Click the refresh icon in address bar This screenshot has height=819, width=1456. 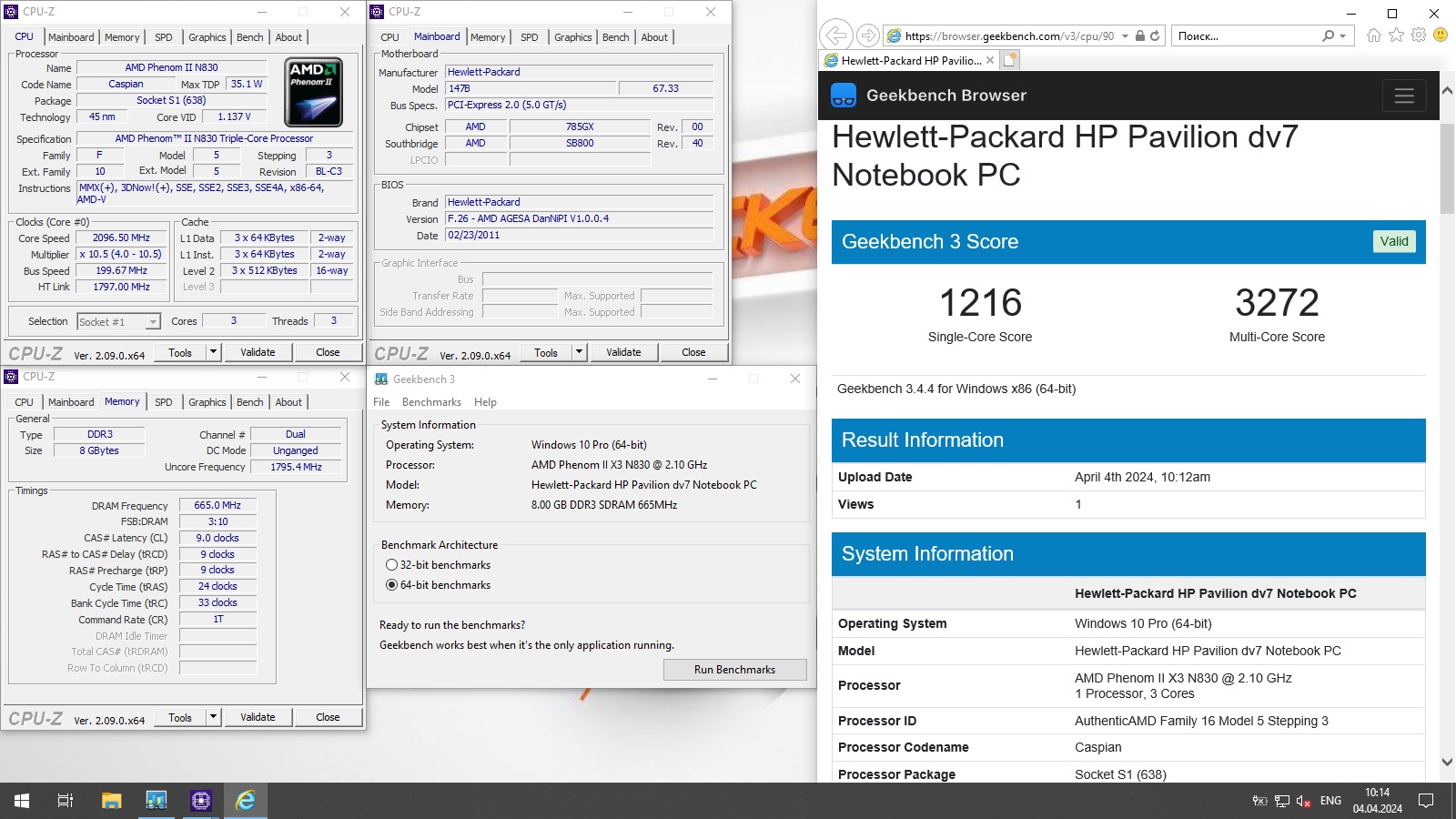[1155, 35]
